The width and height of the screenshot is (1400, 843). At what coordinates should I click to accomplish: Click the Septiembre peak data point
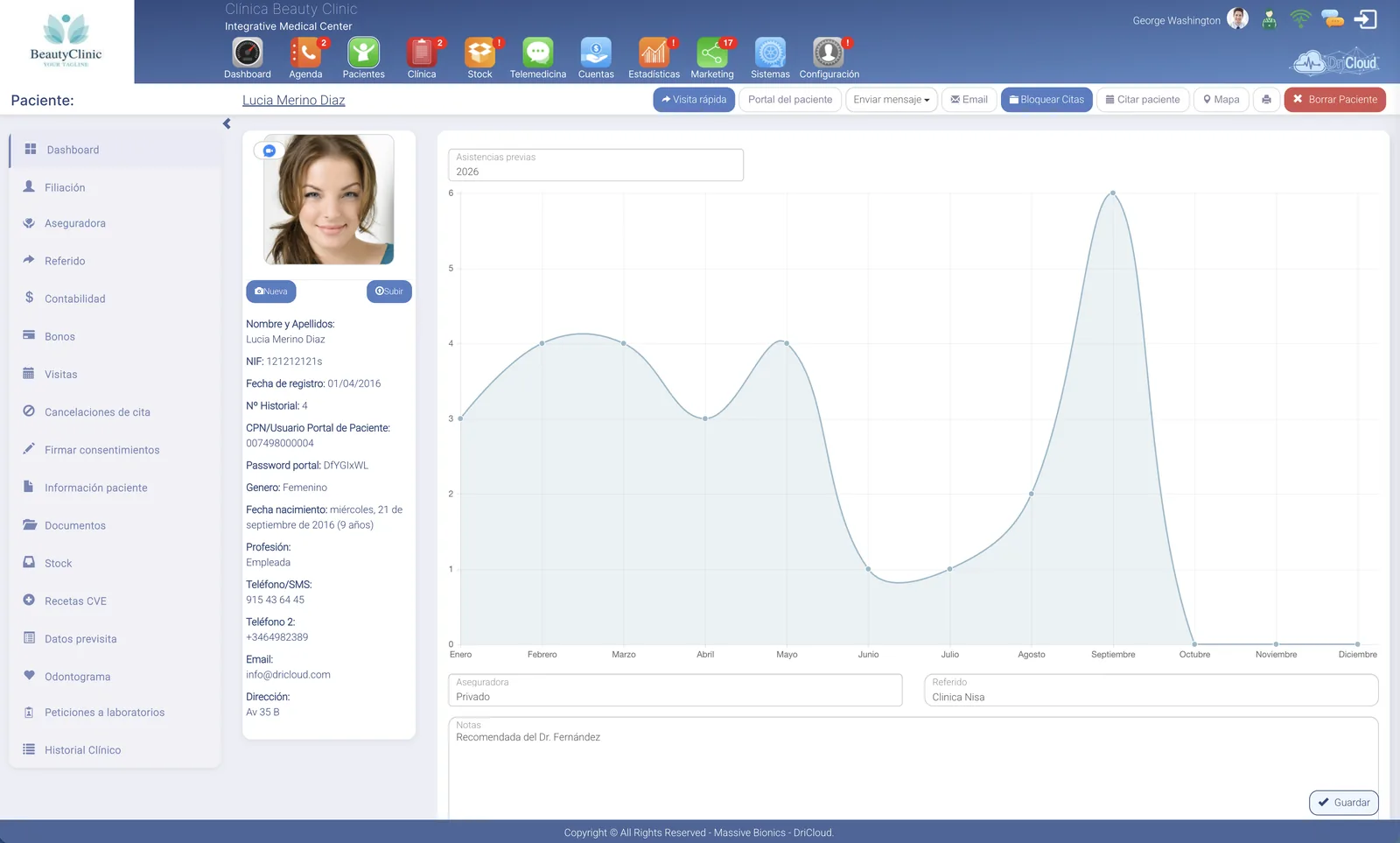click(x=1113, y=193)
